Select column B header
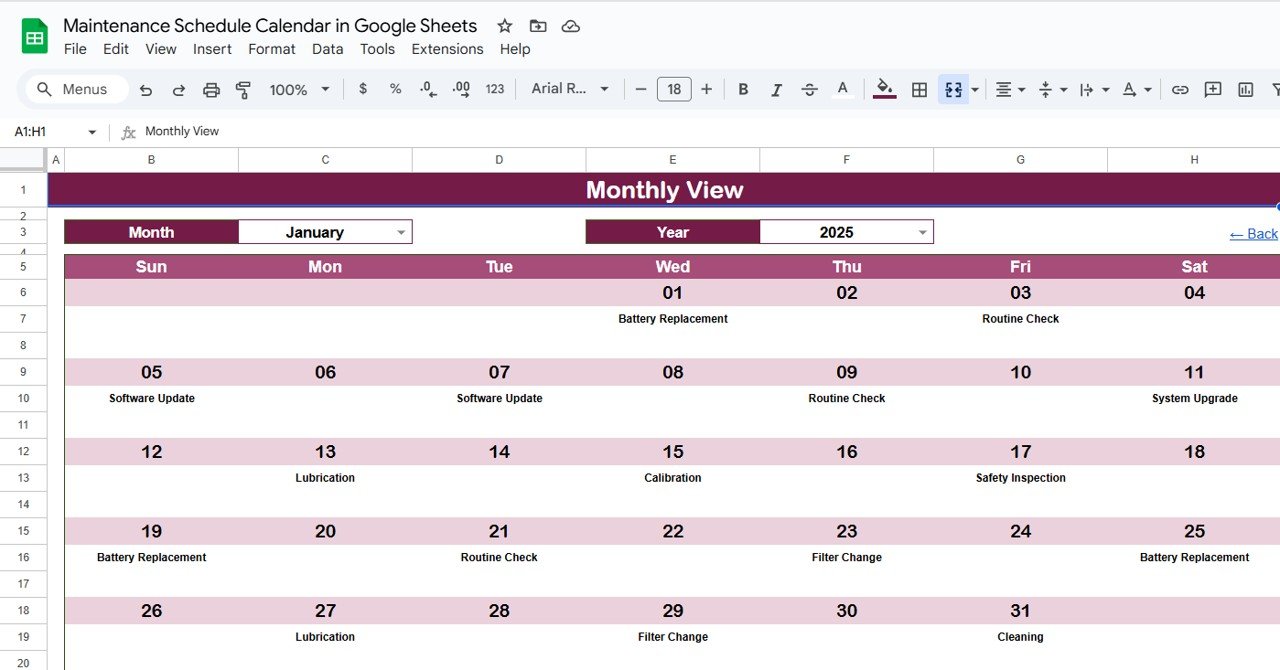This screenshot has height=670, width=1280. (151, 160)
